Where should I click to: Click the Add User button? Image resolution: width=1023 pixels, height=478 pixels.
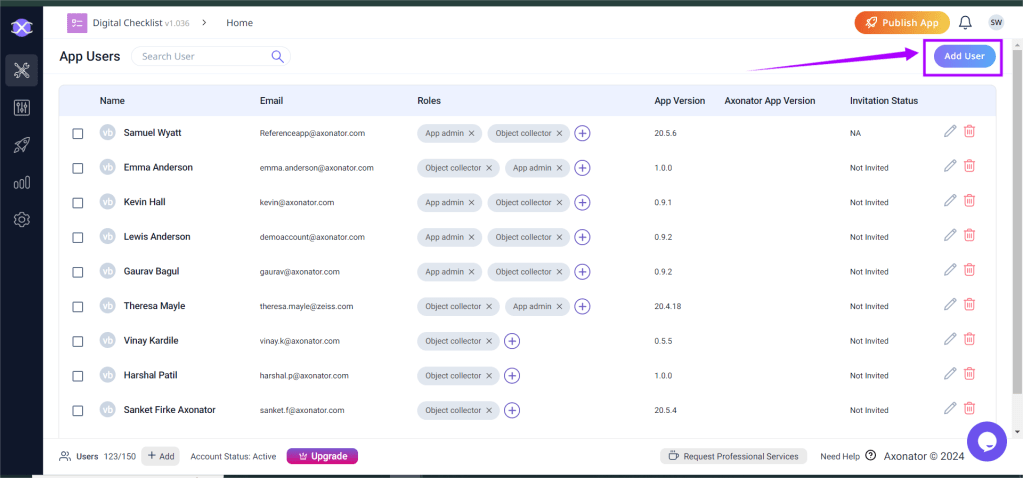coord(964,56)
